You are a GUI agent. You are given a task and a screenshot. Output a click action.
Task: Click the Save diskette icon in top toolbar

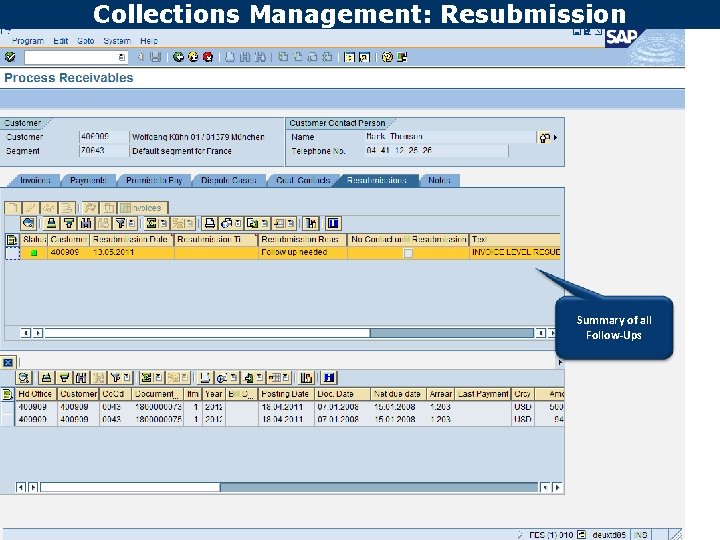[156, 57]
